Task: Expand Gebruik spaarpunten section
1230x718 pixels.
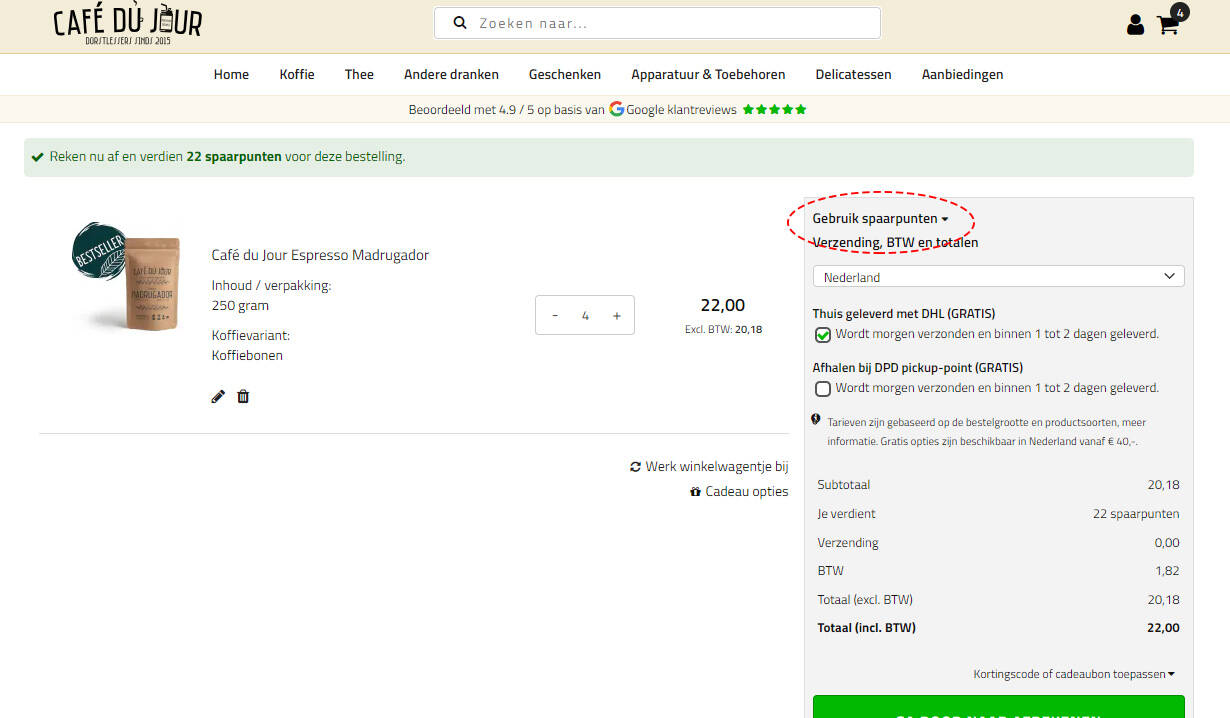Action: 880,218
